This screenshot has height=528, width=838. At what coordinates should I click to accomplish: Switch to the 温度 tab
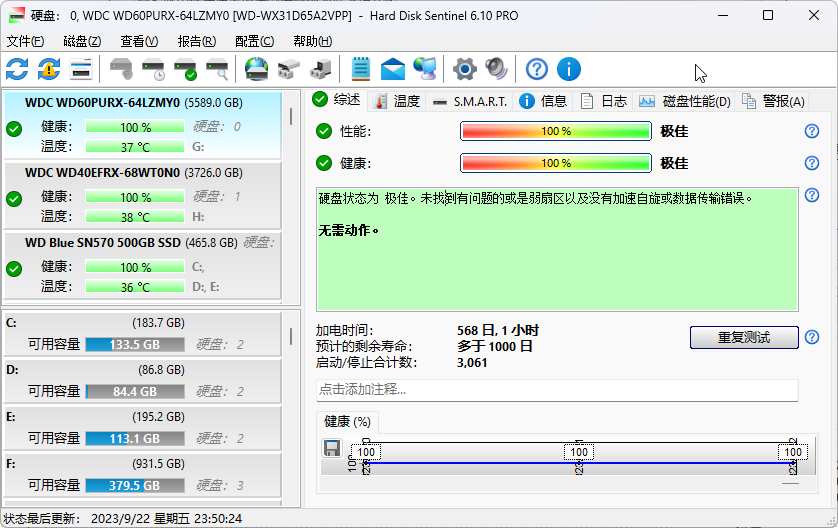pos(397,101)
